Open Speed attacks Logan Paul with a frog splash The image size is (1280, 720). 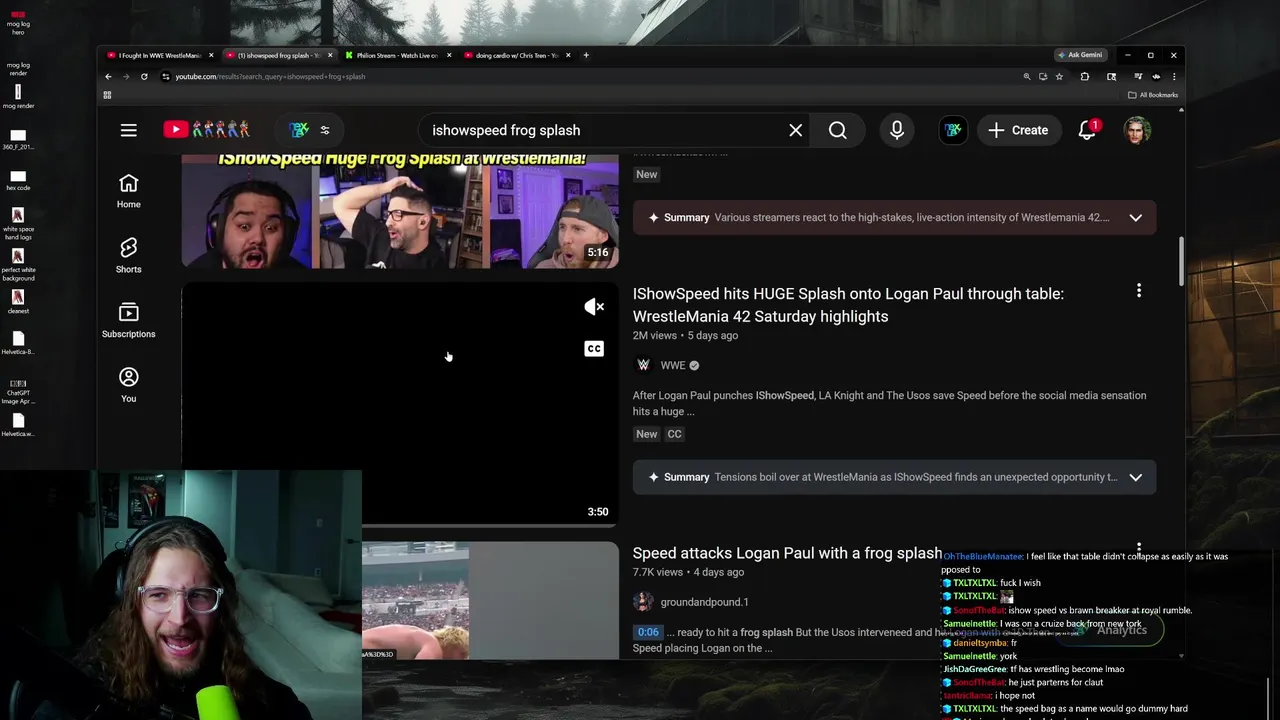[787, 553]
